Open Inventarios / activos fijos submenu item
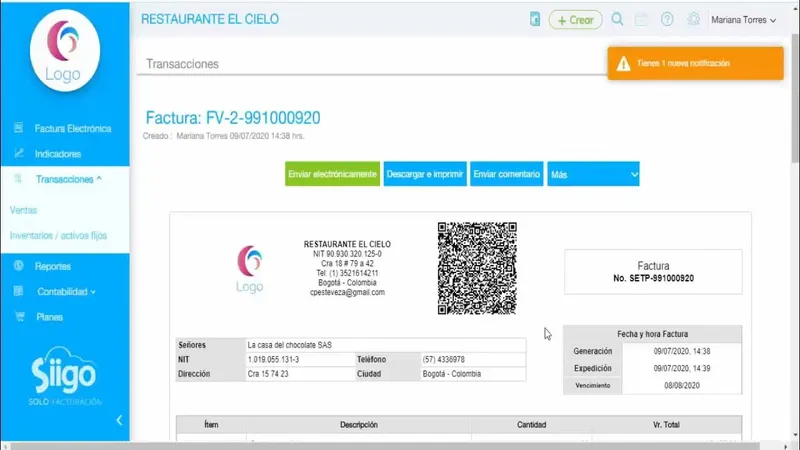The width and height of the screenshot is (800, 450). tap(58, 236)
